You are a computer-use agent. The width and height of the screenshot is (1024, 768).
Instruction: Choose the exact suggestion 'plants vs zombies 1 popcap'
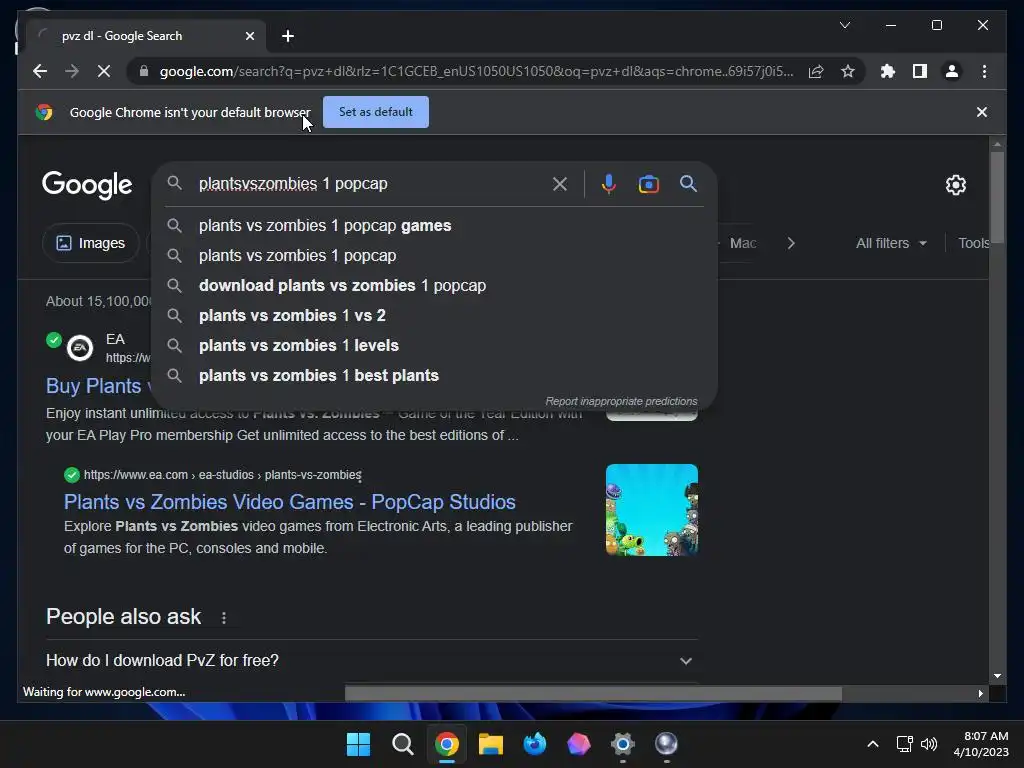point(434,255)
